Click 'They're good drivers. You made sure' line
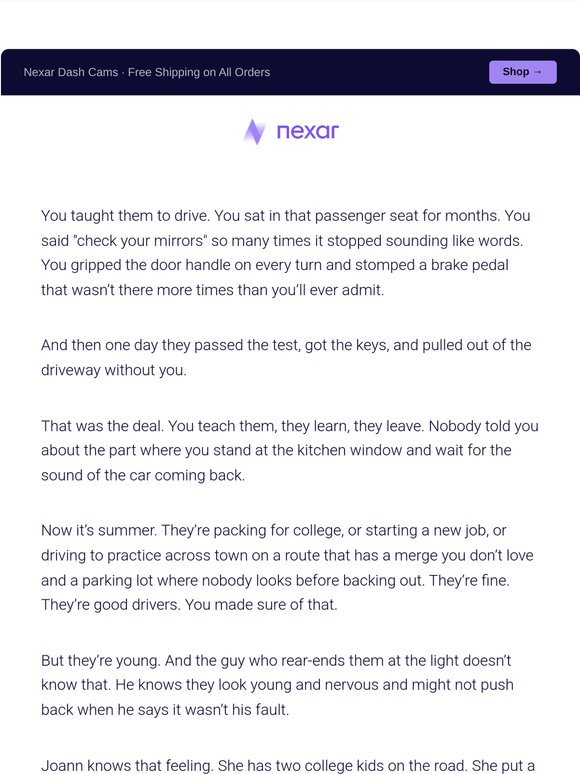The width and height of the screenshot is (580, 774). 189,605
